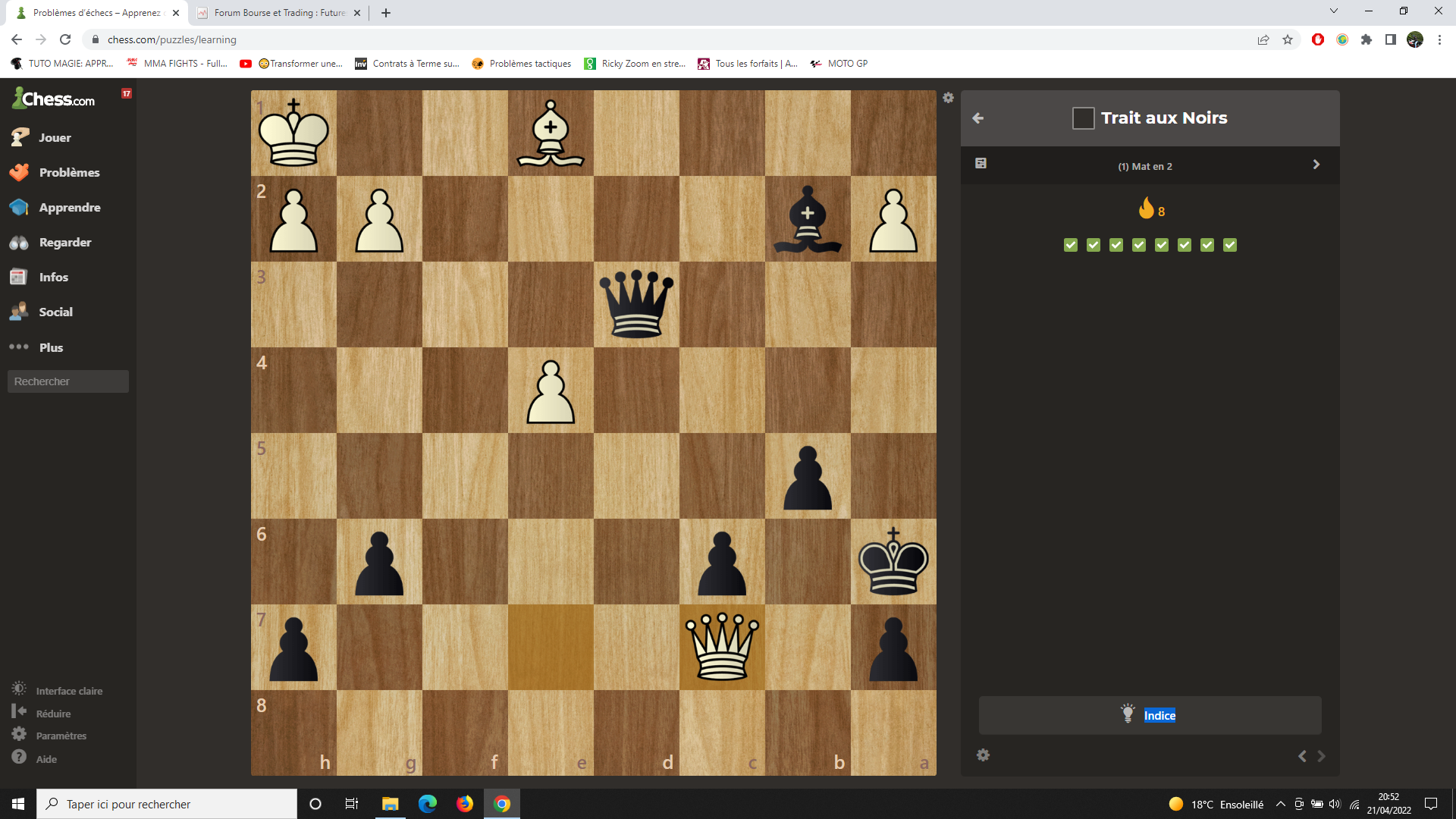Switch to Forum Bourse et Trading tab

pyautogui.click(x=278, y=13)
